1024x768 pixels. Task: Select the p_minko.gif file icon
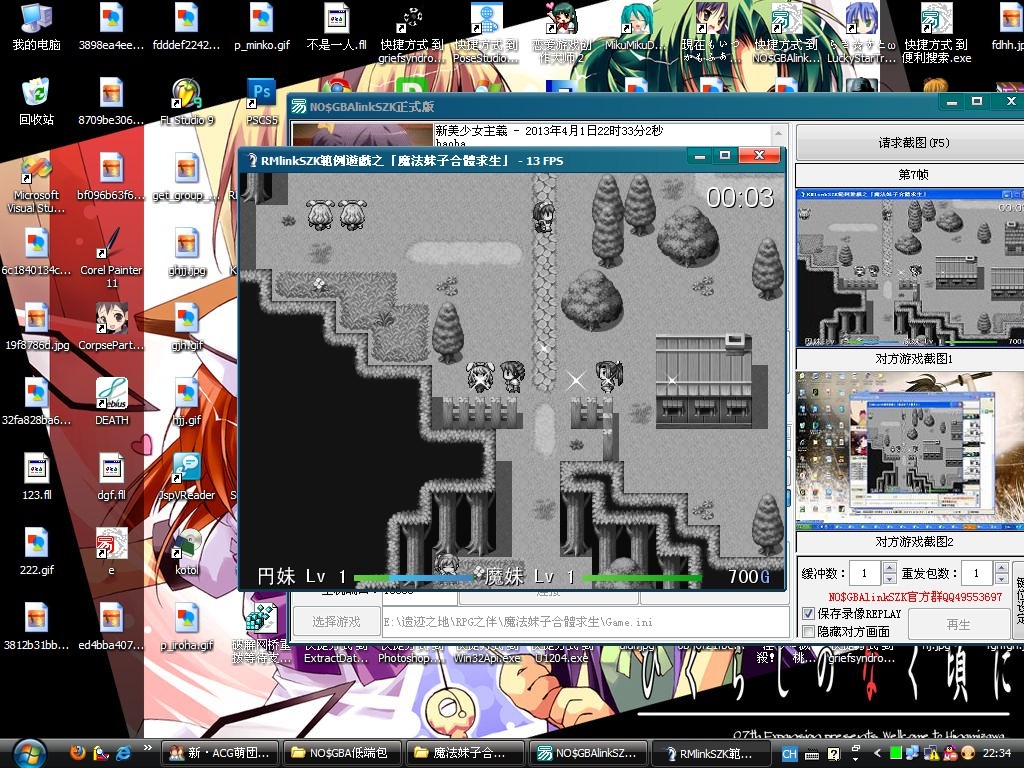(x=262, y=27)
